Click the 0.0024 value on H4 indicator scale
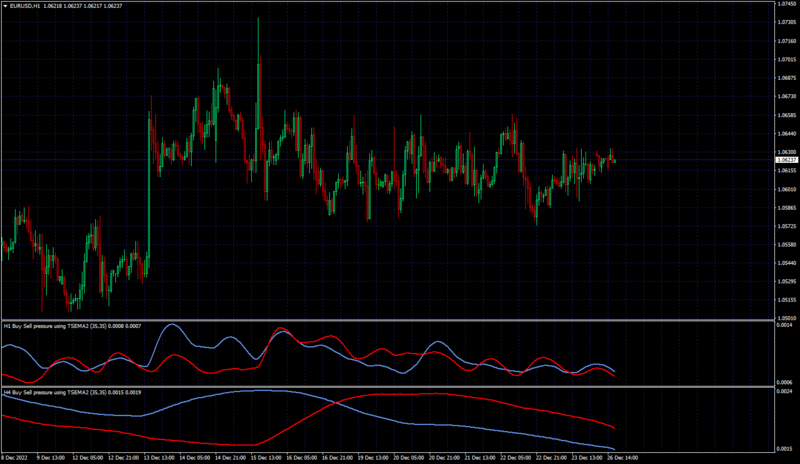The height and width of the screenshot is (464, 800). (x=785, y=392)
